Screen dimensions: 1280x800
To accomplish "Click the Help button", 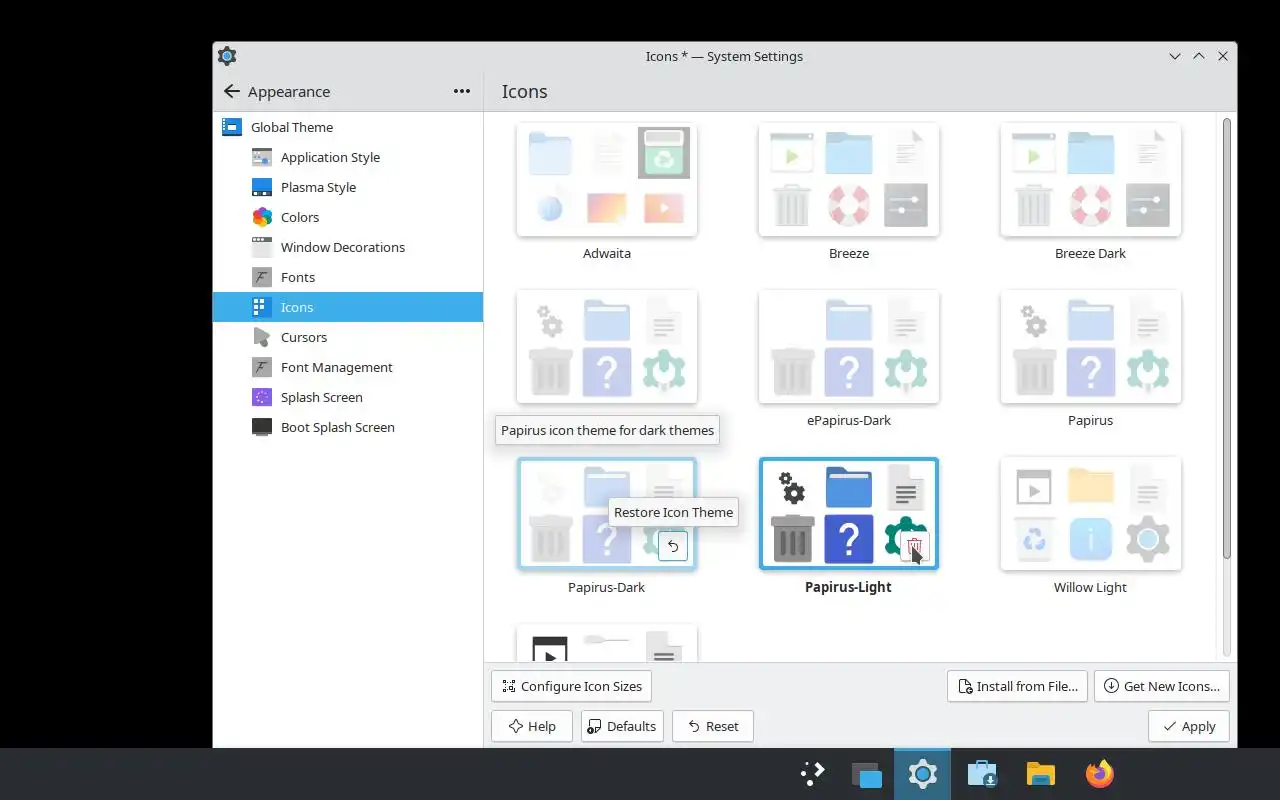I will point(532,726).
